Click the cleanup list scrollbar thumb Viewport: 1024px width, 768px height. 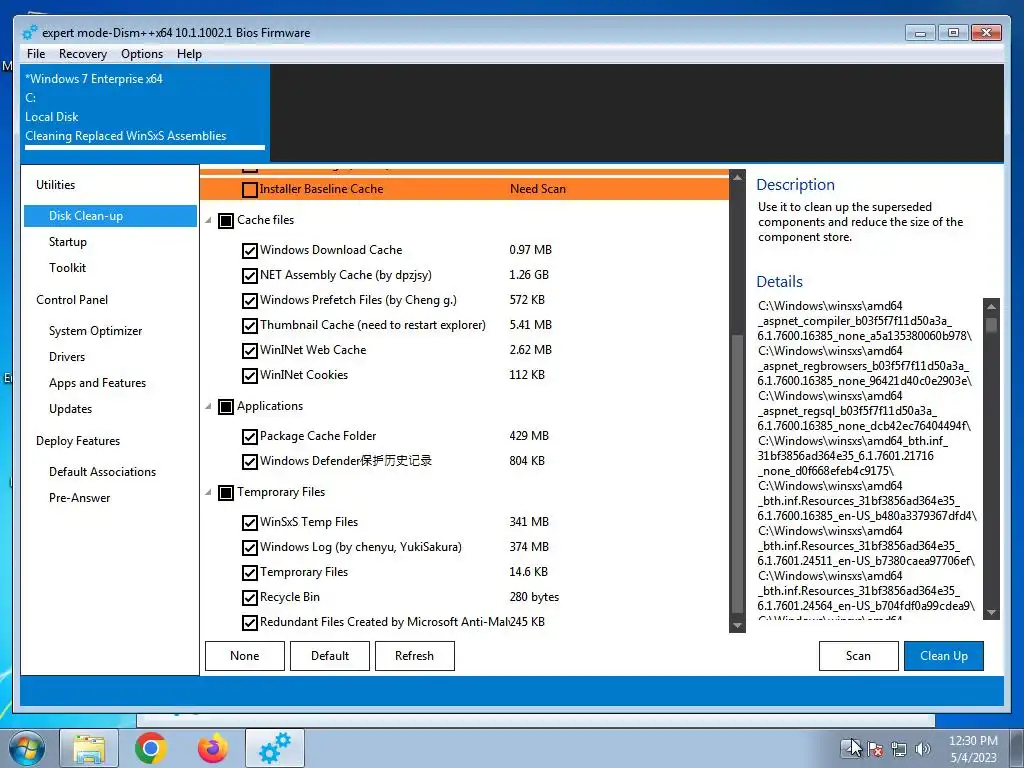tap(737, 473)
